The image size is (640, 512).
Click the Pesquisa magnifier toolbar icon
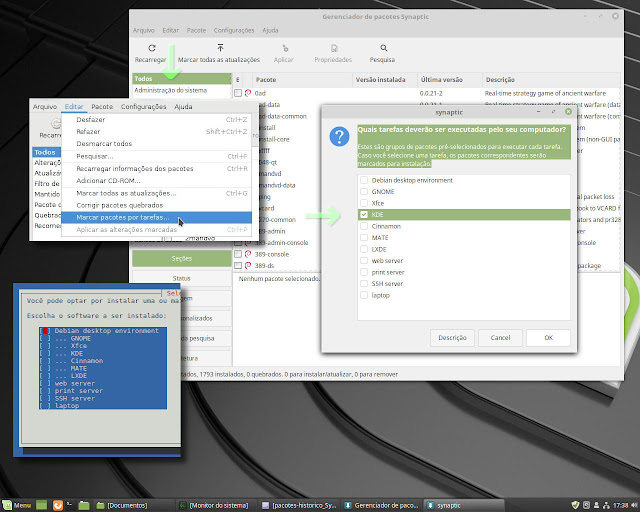tap(384, 48)
